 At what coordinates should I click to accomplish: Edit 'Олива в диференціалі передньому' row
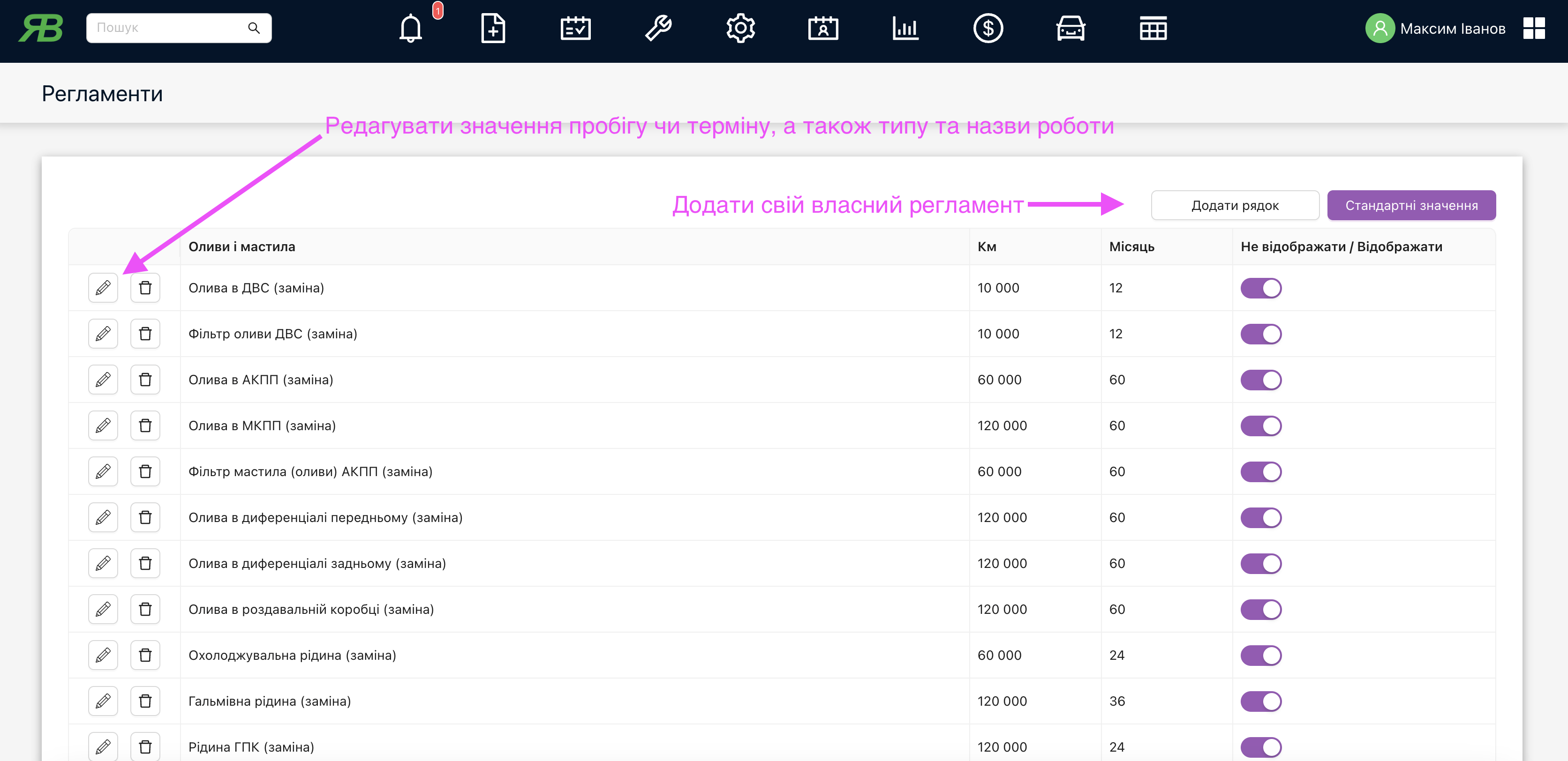pyautogui.click(x=103, y=518)
